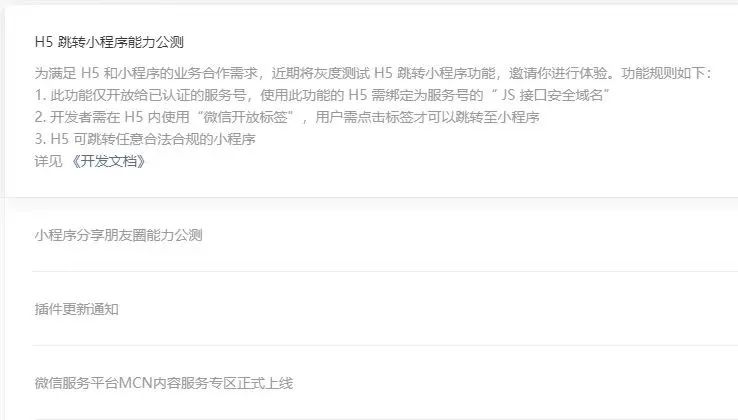Click rule 3 about 合法合规的小程序
The width and height of the screenshot is (738, 420).
coord(145,139)
